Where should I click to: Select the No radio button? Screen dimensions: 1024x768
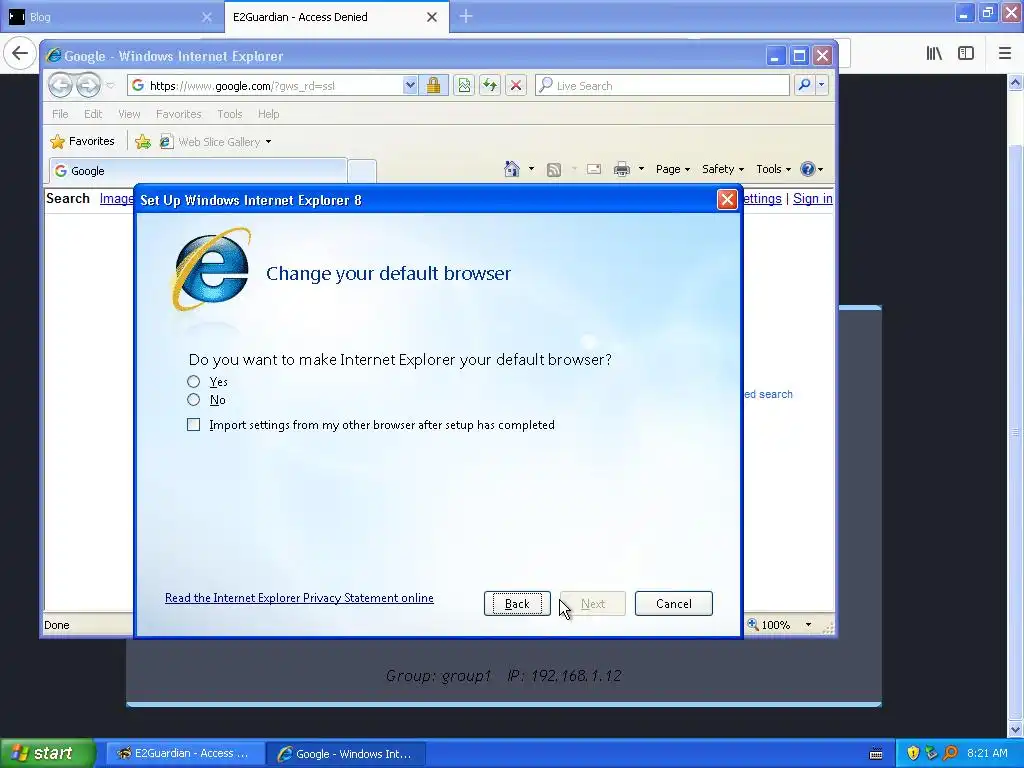pyautogui.click(x=193, y=400)
